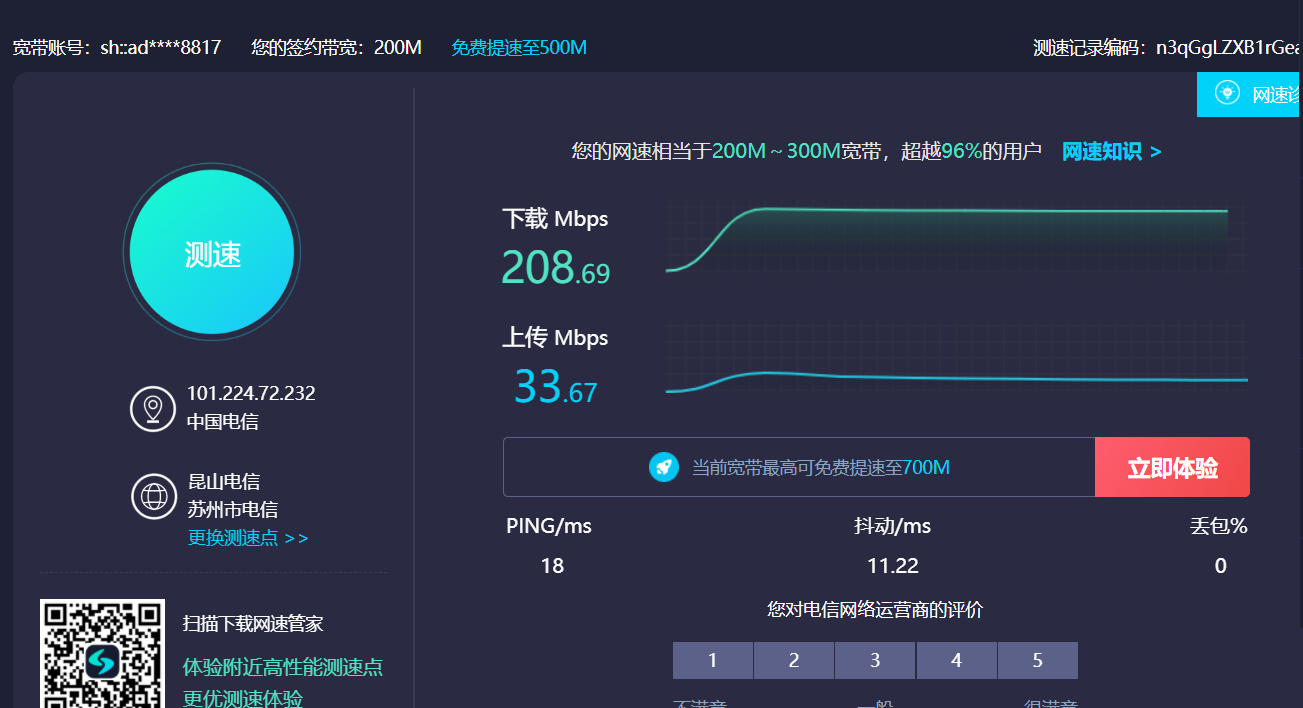Click the packet loss value 0

pos(1220,566)
